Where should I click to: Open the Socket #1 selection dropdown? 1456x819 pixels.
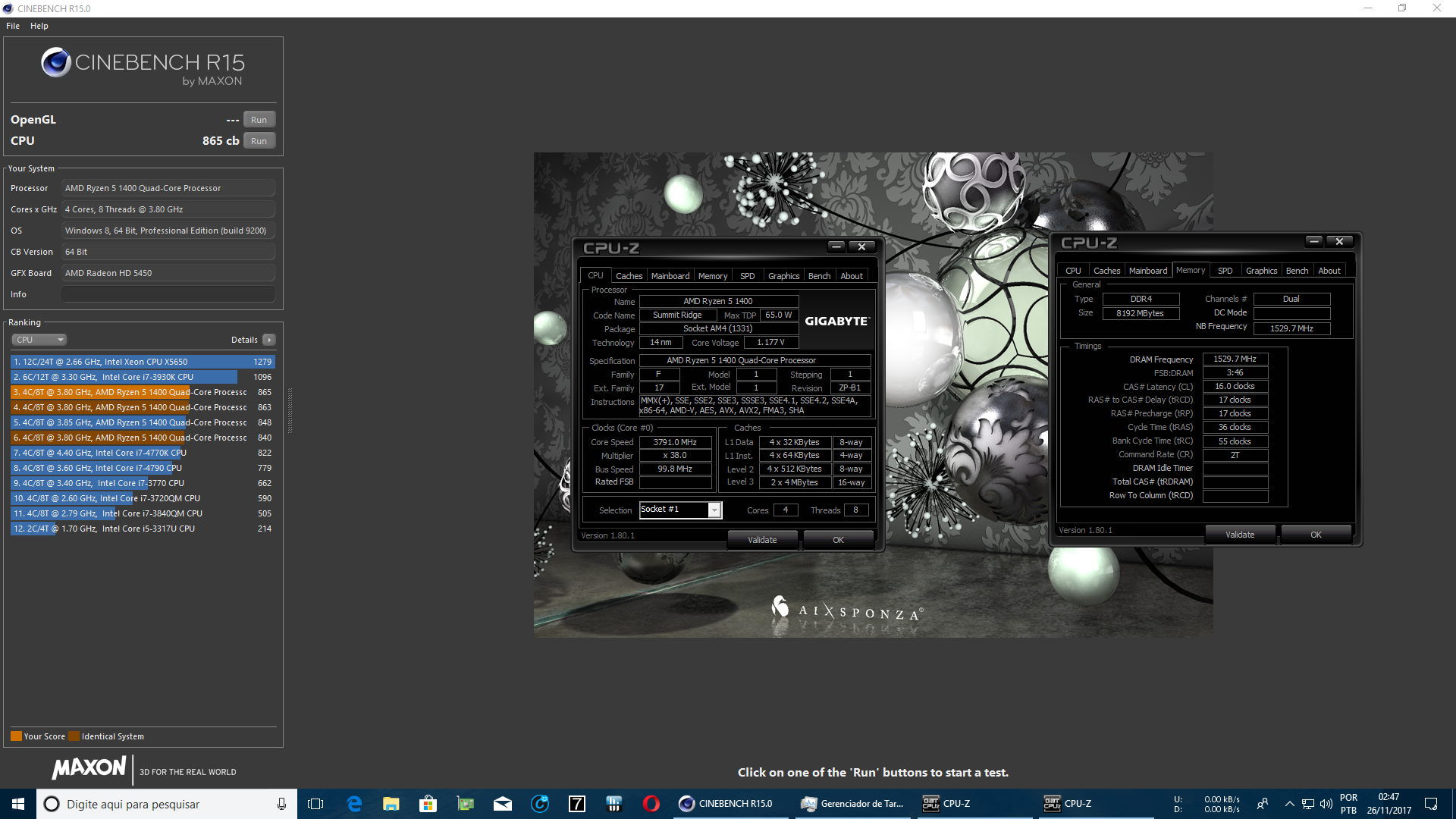pyautogui.click(x=680, y=510)
